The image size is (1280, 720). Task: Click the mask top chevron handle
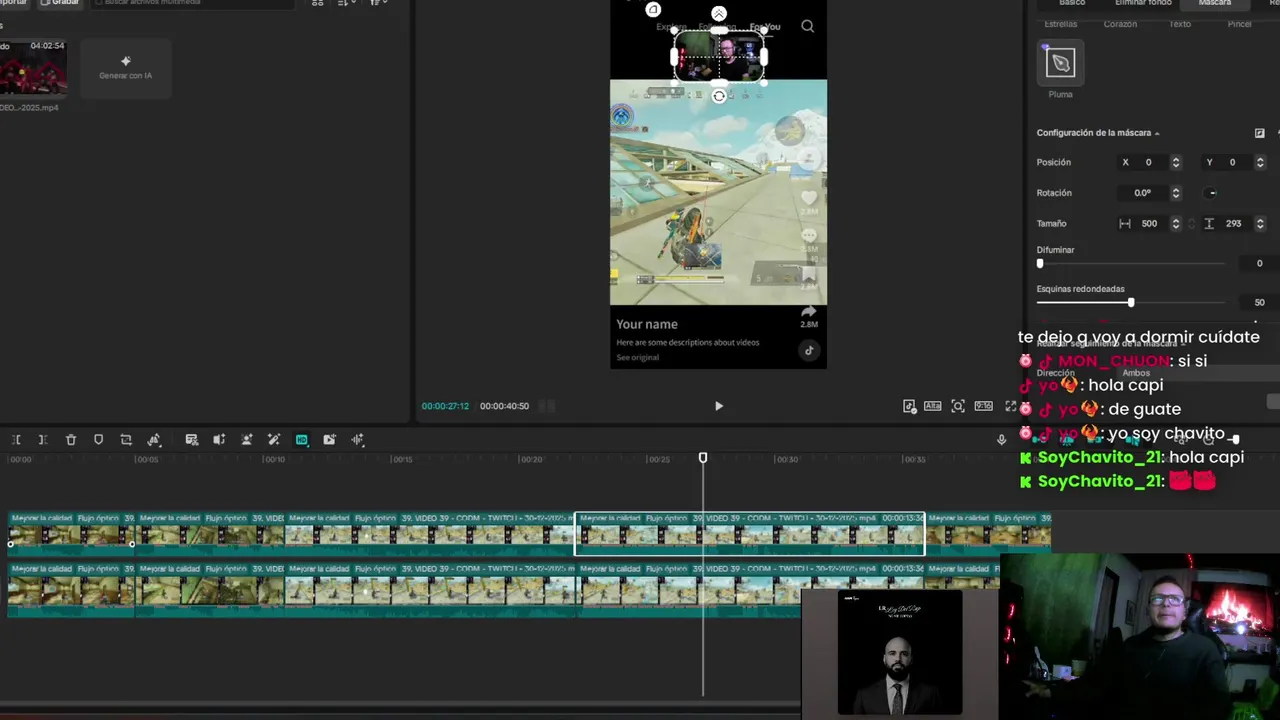719,14
